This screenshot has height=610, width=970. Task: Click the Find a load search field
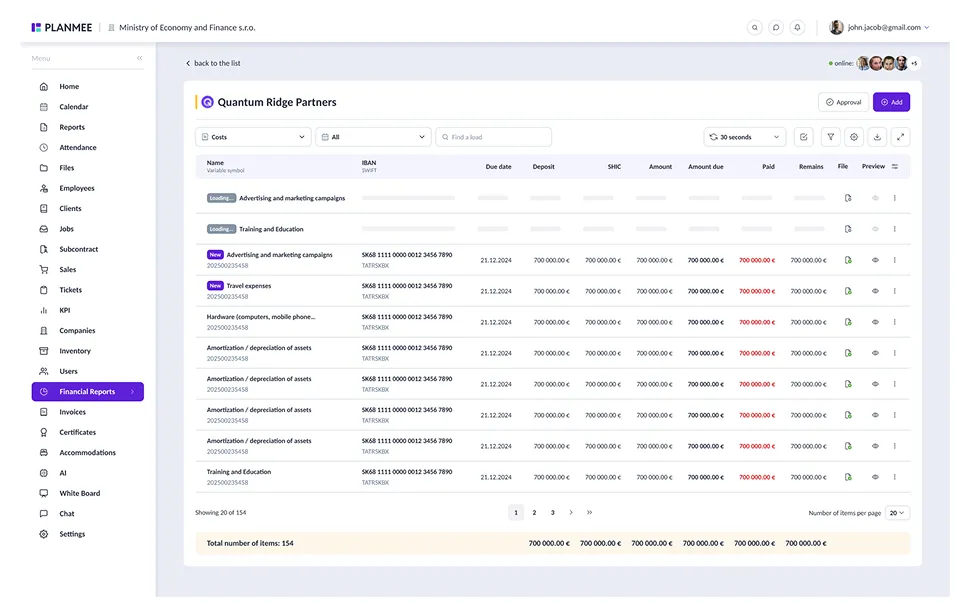point(494,137)
